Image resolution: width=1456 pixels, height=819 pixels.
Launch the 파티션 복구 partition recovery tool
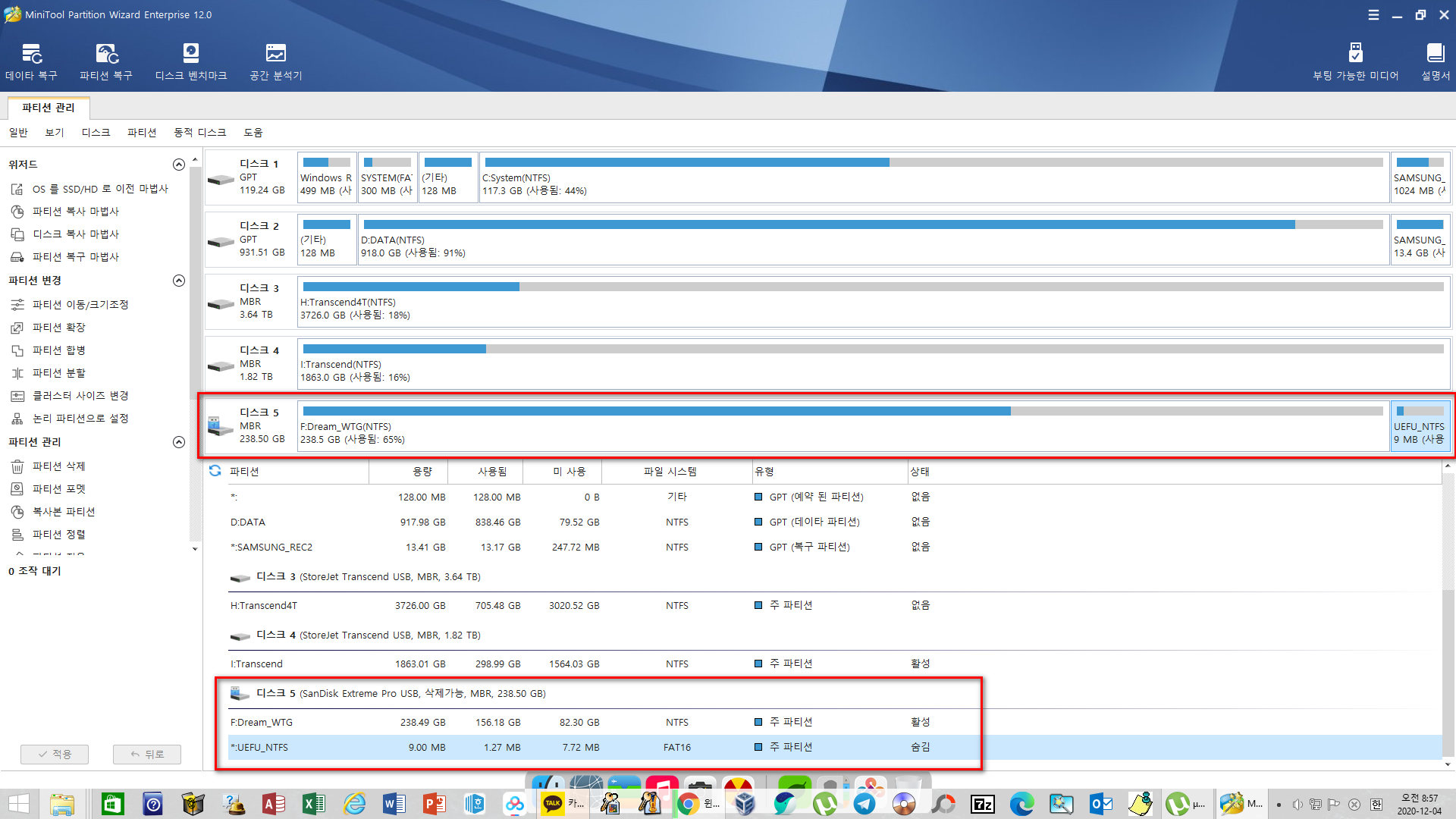coord(106,61)
